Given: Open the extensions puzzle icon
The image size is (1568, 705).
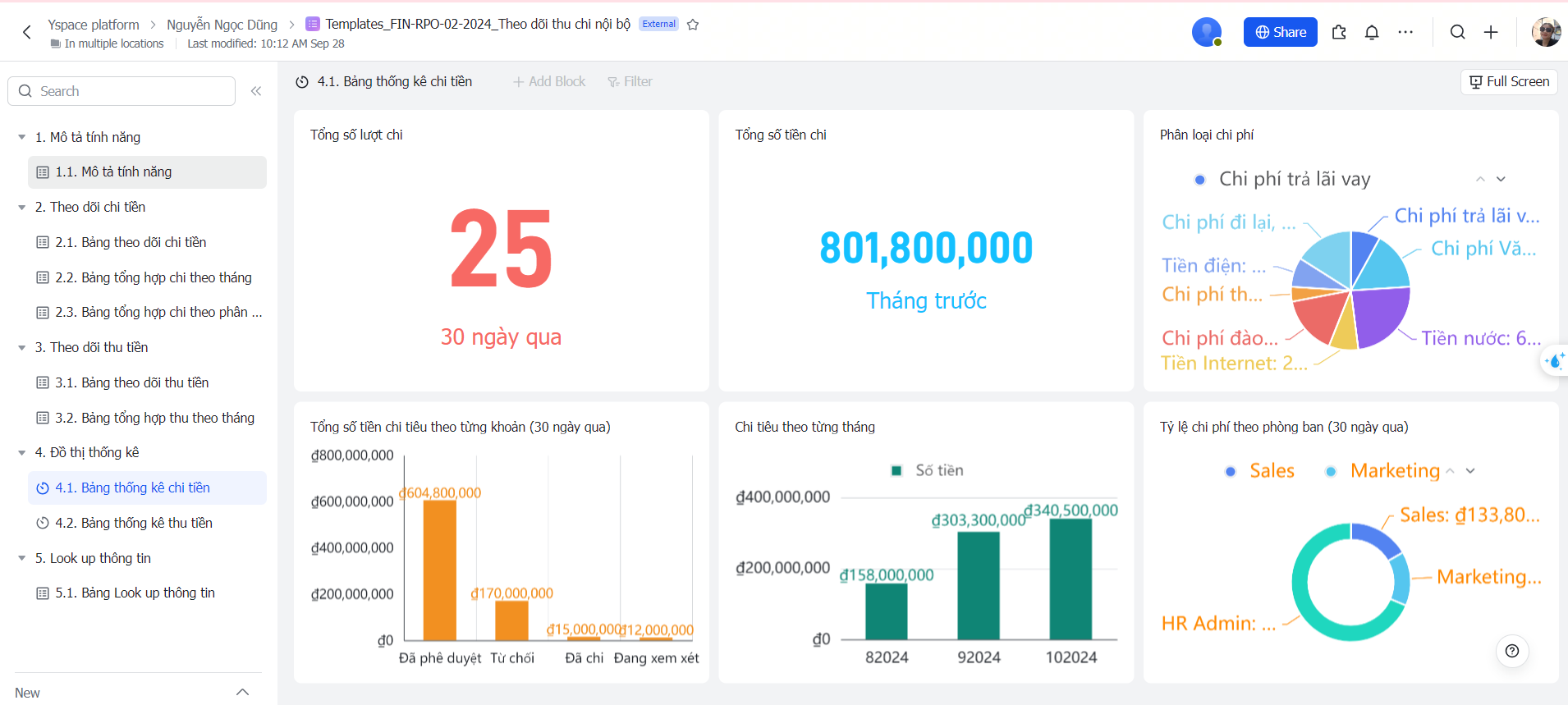Looking at the screenshot, I should point(1339,32).
